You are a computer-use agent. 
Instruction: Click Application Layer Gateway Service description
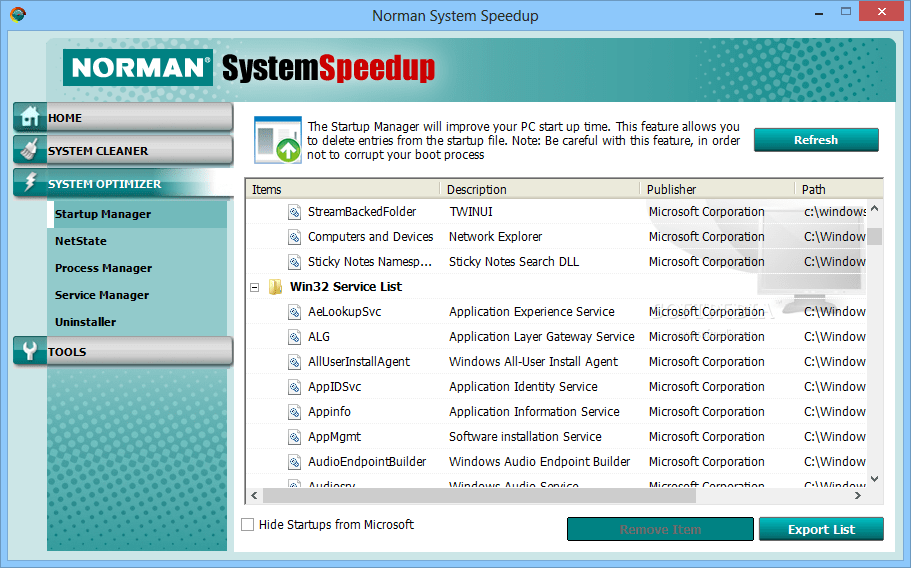[x=541, y=337]
